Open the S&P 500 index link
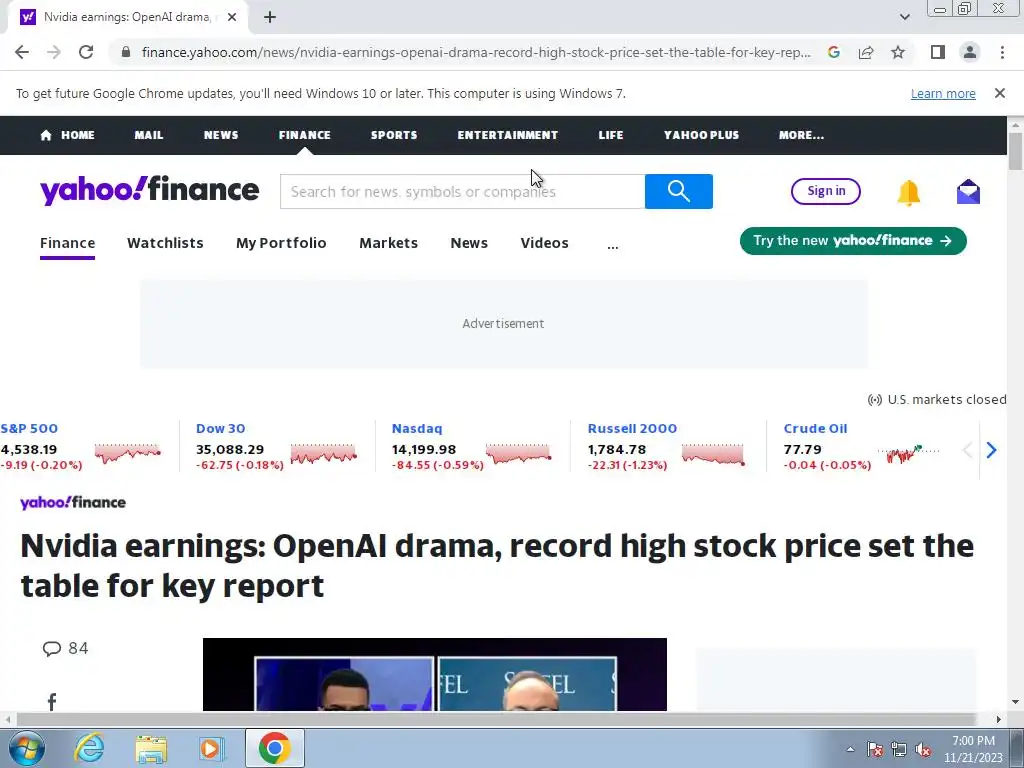The image size is (1024, 768). point(29,428)
